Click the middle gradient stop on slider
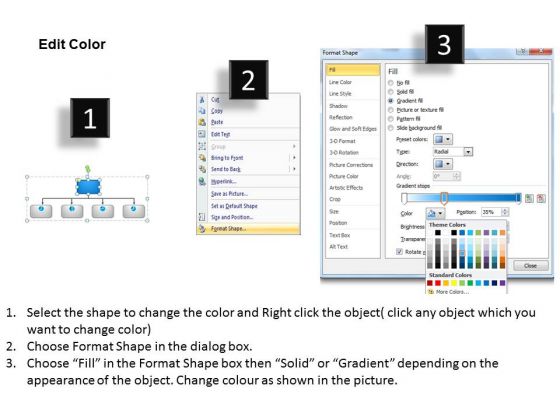This screenshot has width=560, height=420. point(444,198)
